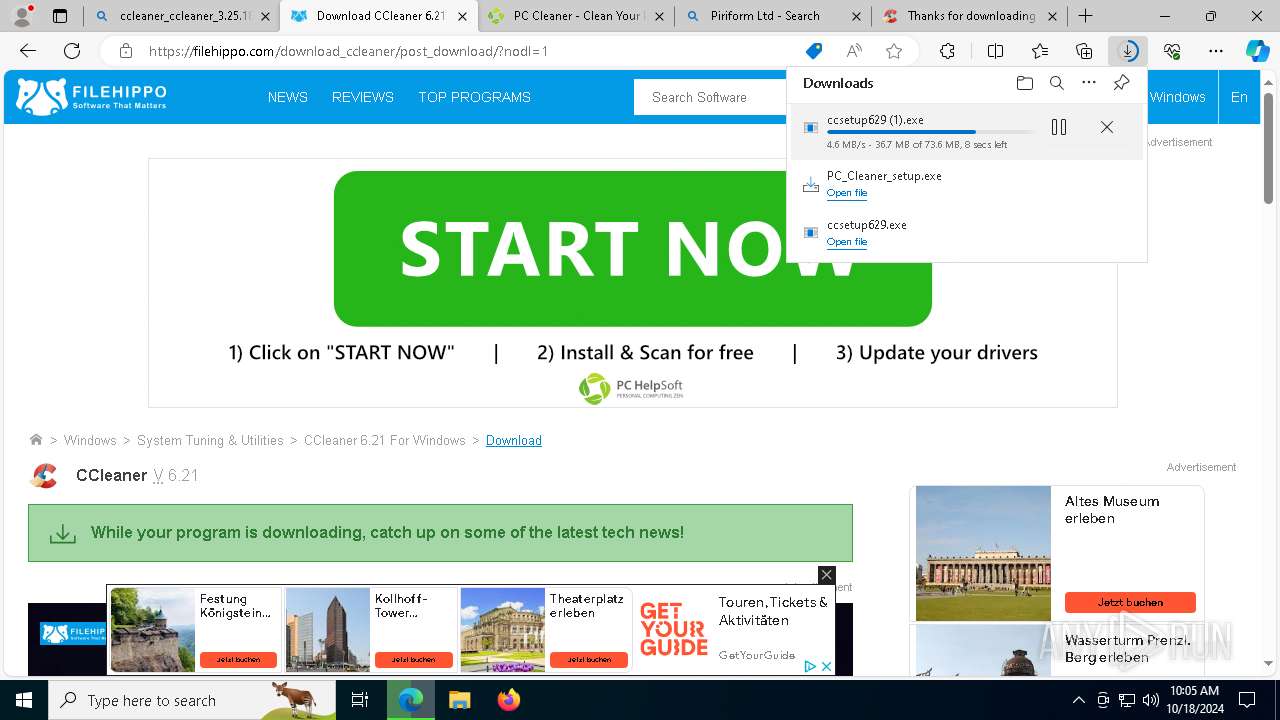Open Windows Start menu
This screenshot has width=1280, height=720.
click(23, 700)
